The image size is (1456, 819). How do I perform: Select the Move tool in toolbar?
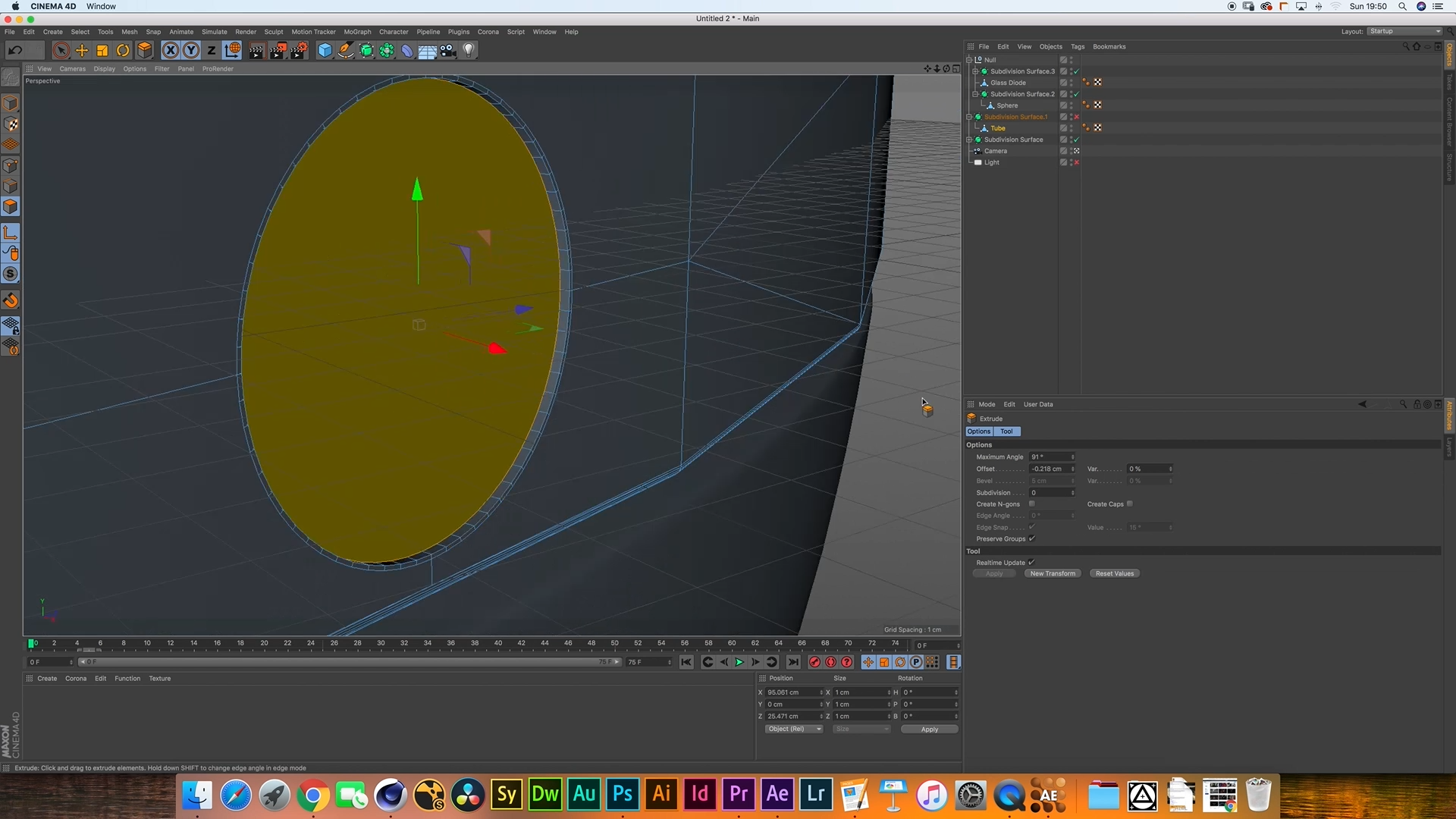pos(82,51)
